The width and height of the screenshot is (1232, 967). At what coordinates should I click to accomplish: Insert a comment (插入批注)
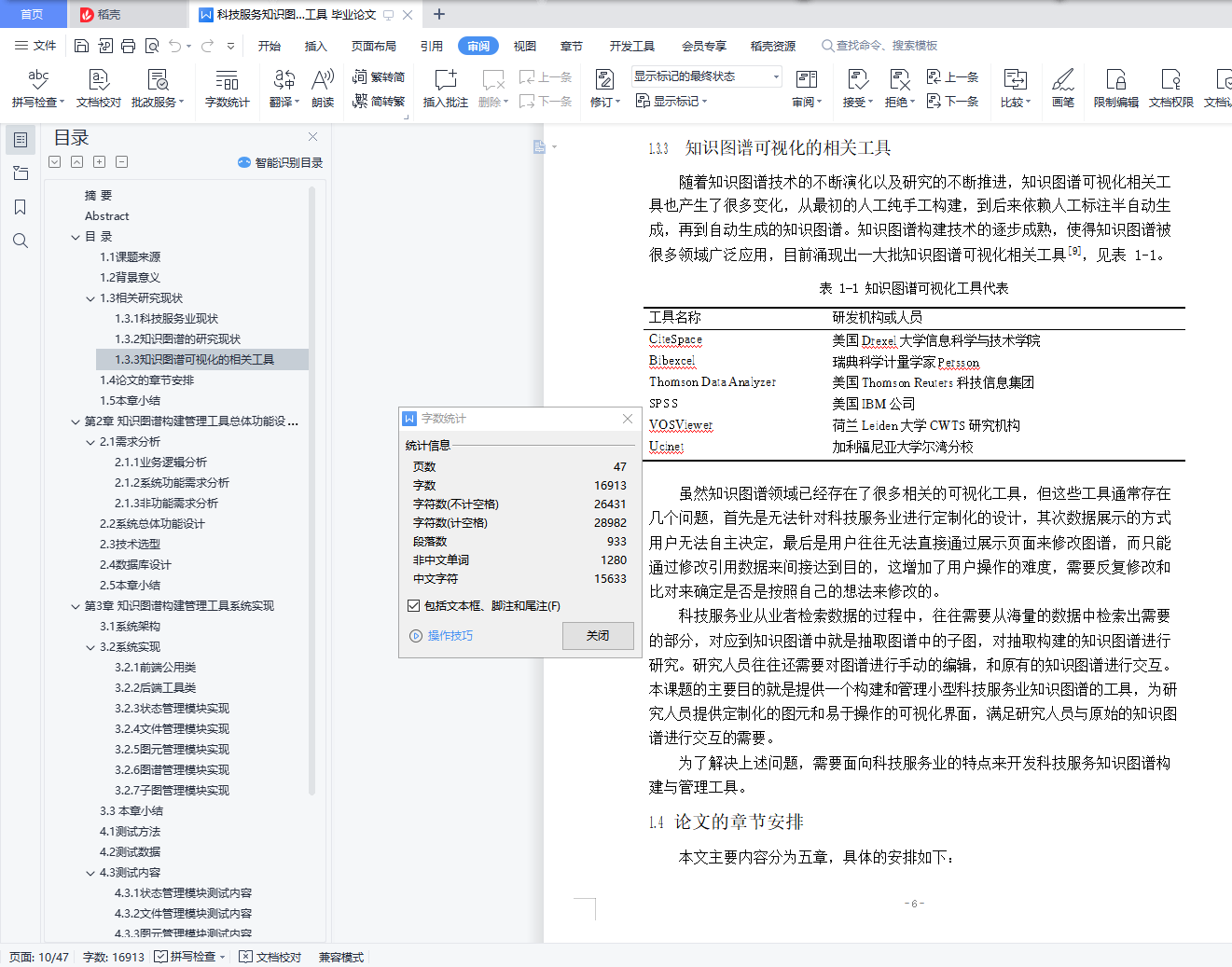[x=446, y=89]
